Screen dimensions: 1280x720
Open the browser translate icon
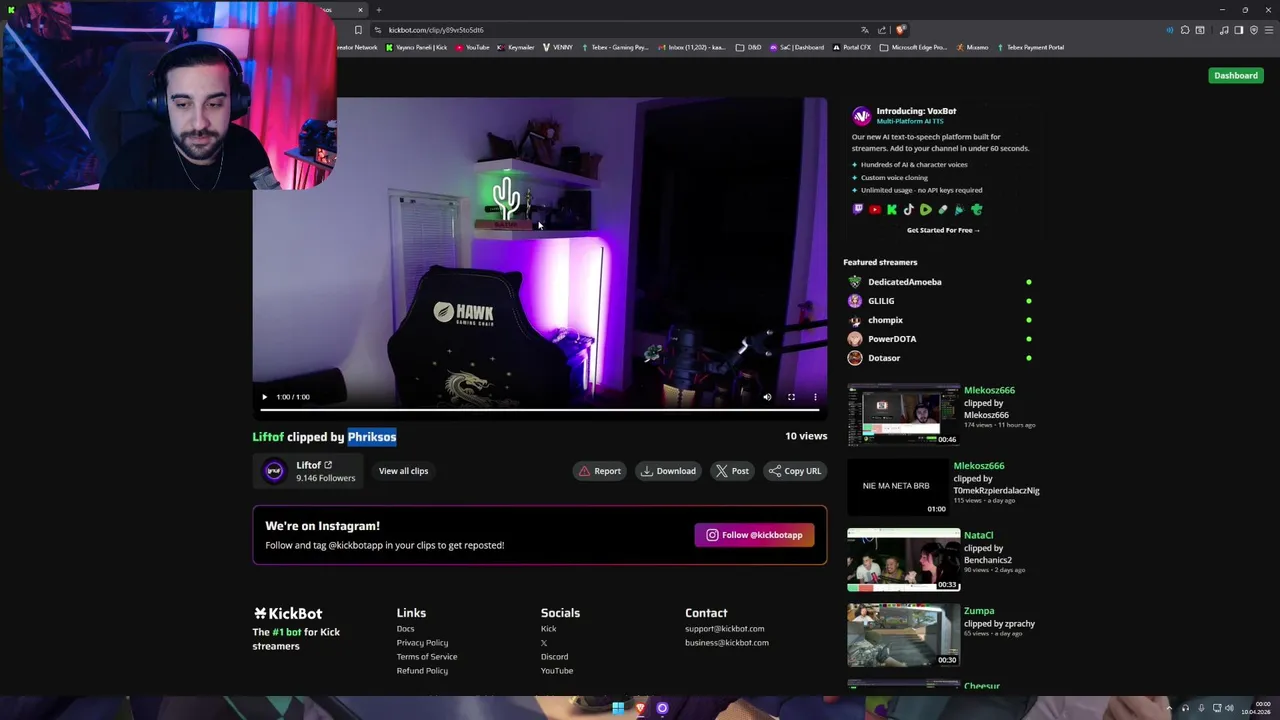tap(865, 30)
